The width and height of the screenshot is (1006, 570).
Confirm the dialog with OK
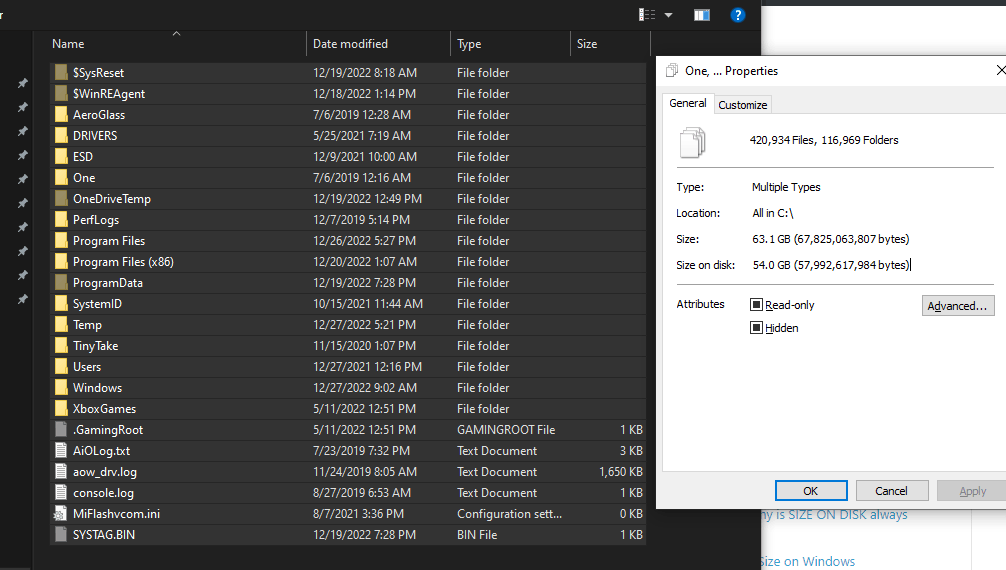pos(811,490)
